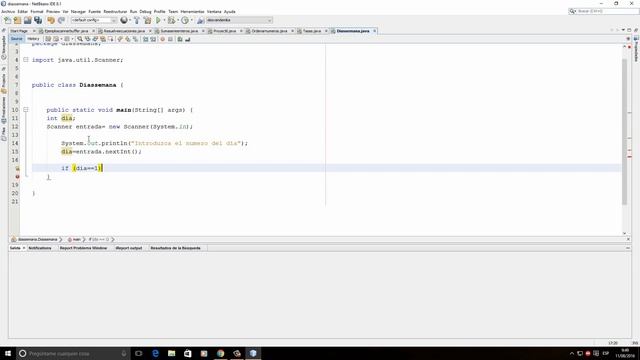
Task: Click the hint lightbulb beside the if line
Action: click(x=17, y=168)
